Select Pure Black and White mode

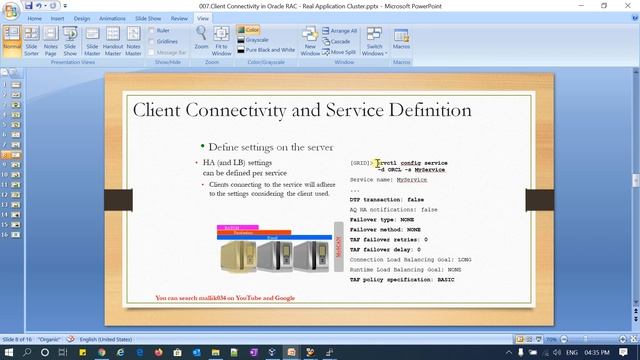coord(266,50)
